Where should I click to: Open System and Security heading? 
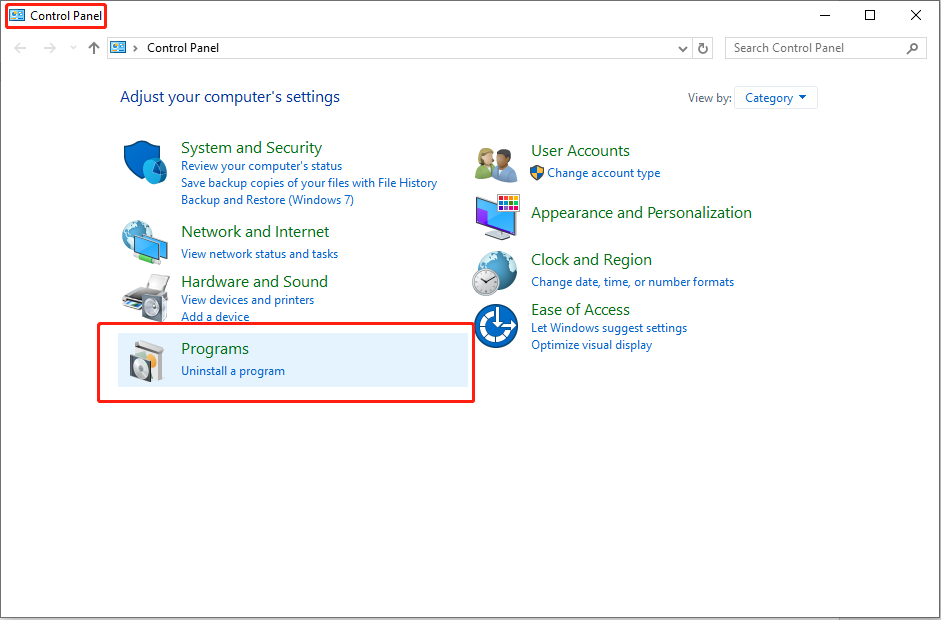coord(251,148)
